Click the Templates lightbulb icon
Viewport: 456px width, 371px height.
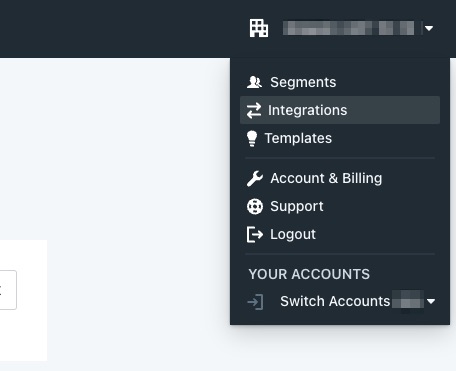tap(252, 138)
